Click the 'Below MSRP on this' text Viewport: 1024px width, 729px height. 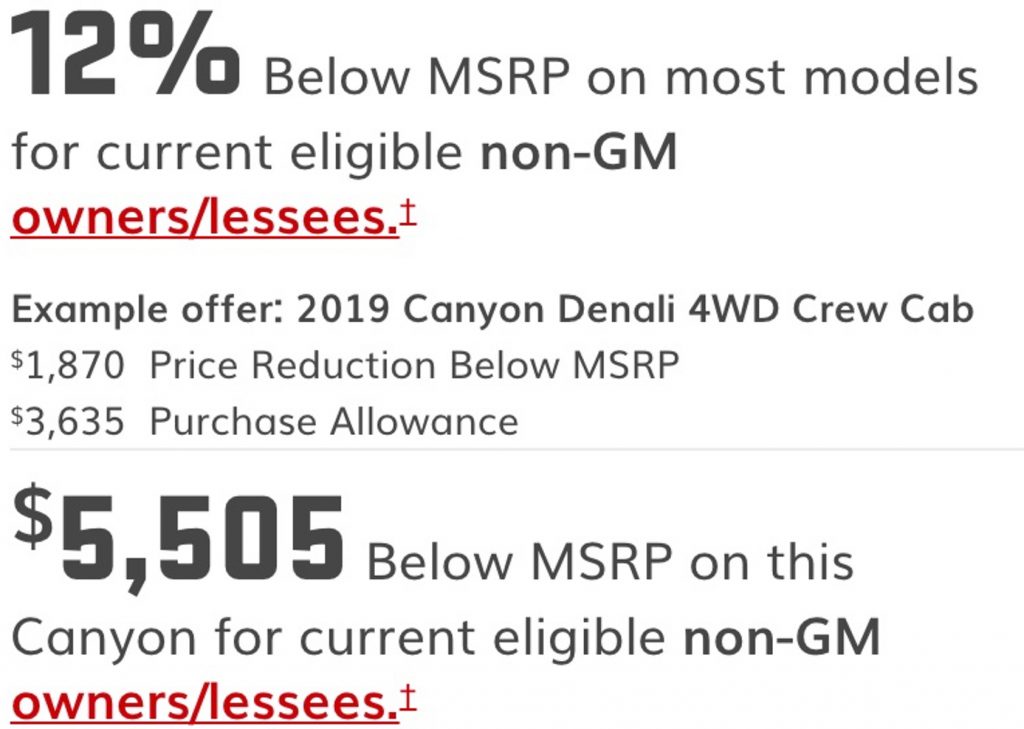(x=611, y=562)
